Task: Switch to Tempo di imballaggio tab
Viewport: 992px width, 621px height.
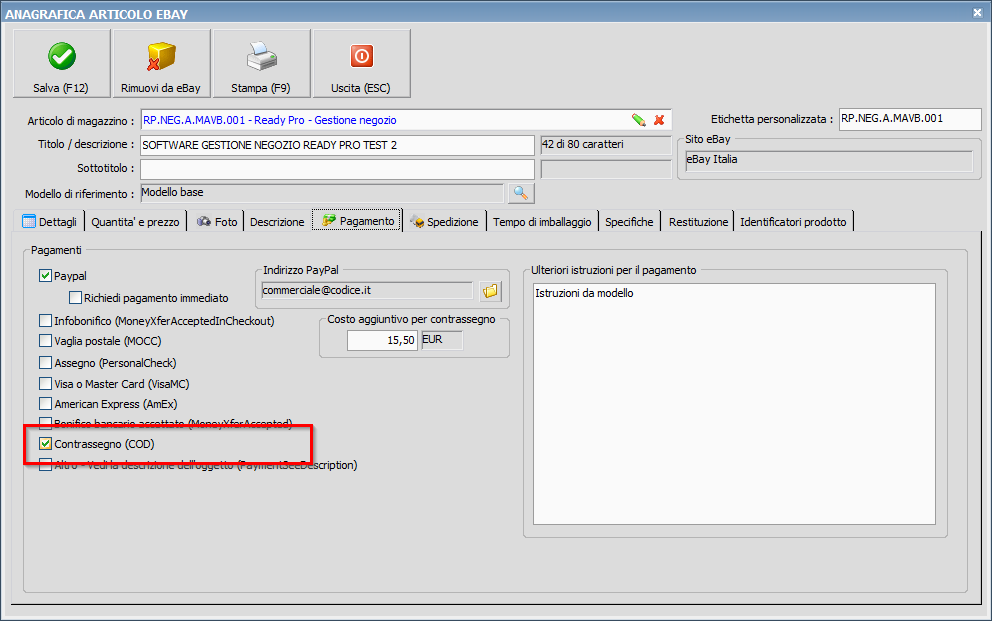Action: coord(542,222)
